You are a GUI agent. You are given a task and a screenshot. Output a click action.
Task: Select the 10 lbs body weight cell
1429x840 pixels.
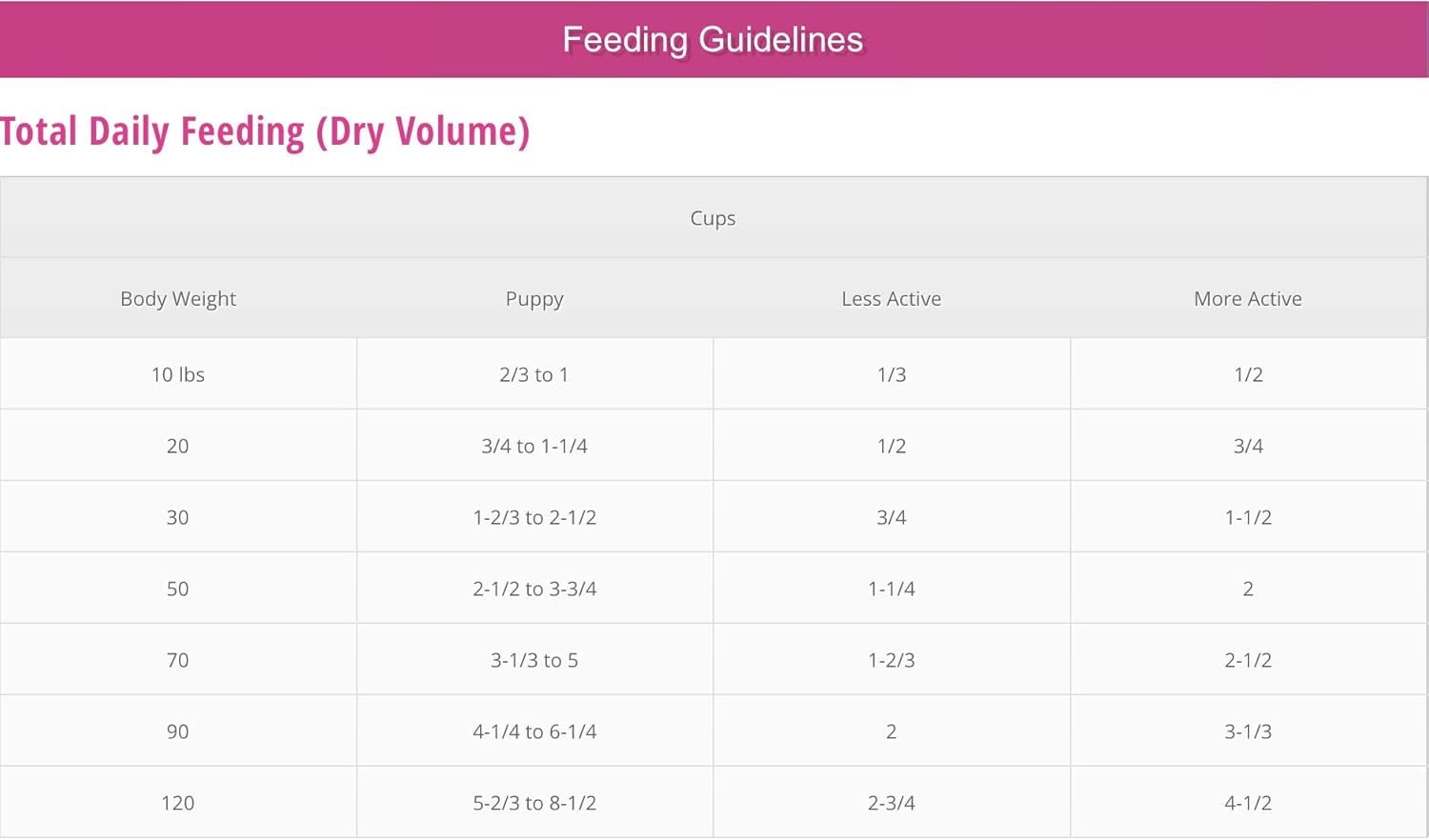click(x=178, y=374)
